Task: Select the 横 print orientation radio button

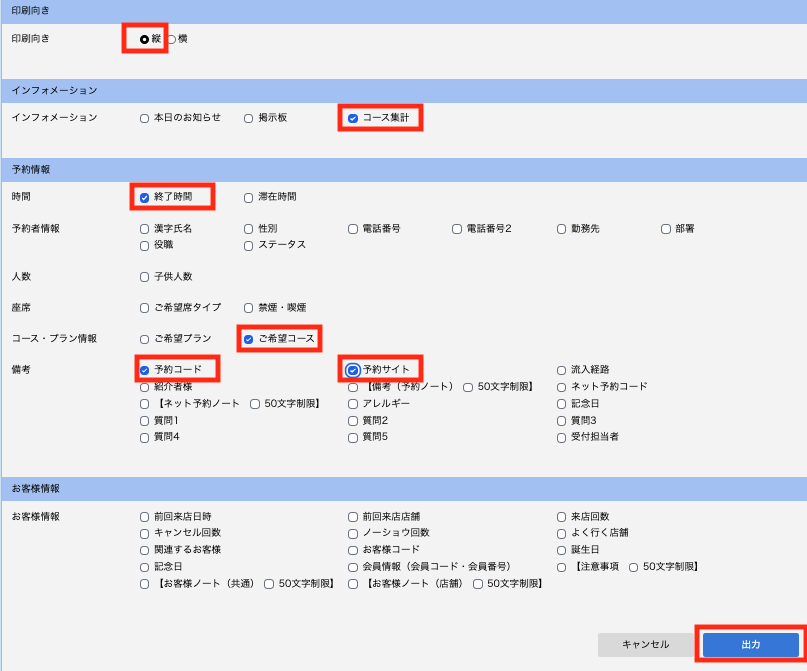Action: point(172,39)
